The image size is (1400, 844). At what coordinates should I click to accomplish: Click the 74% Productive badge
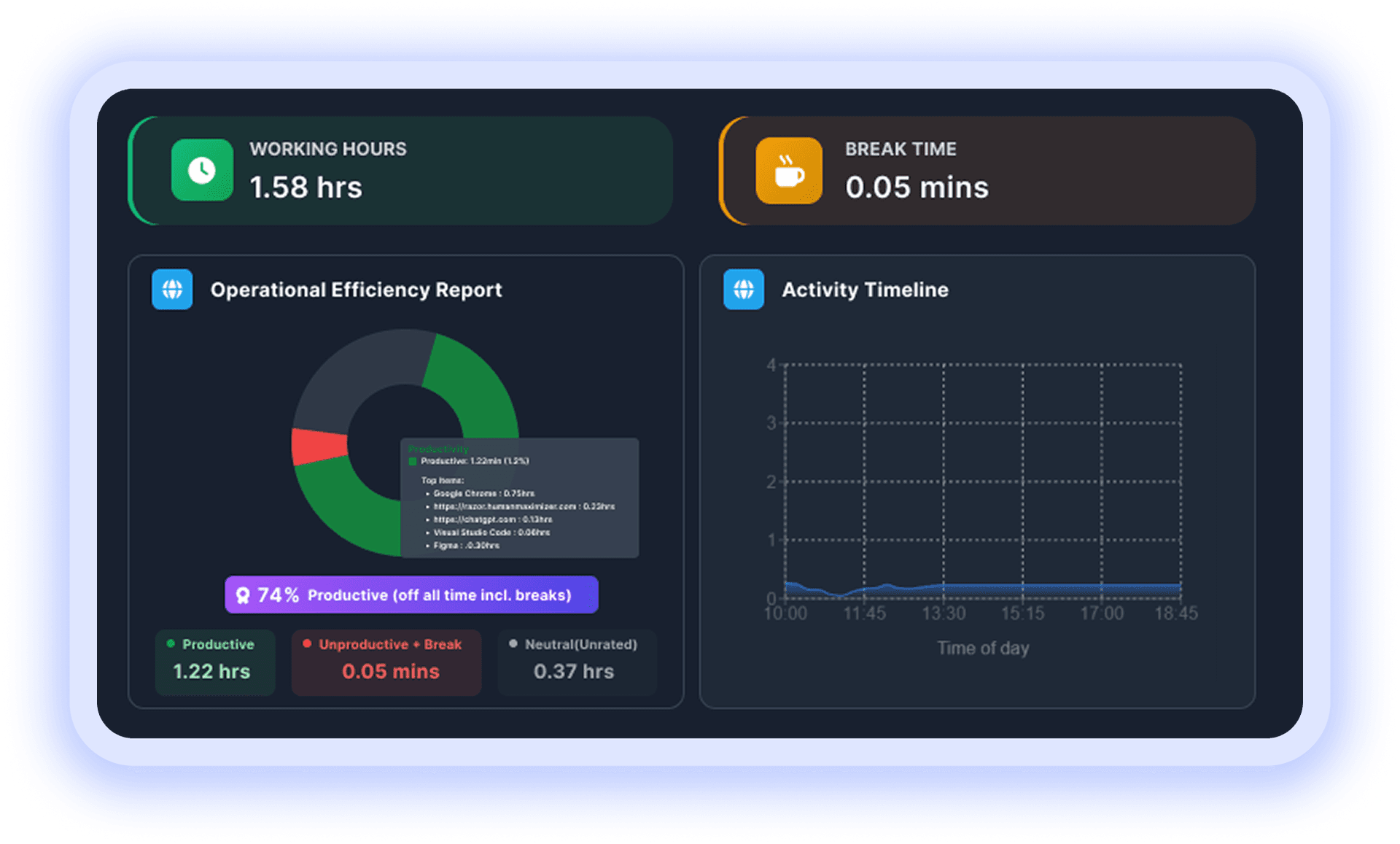click(x=411, y=595)
